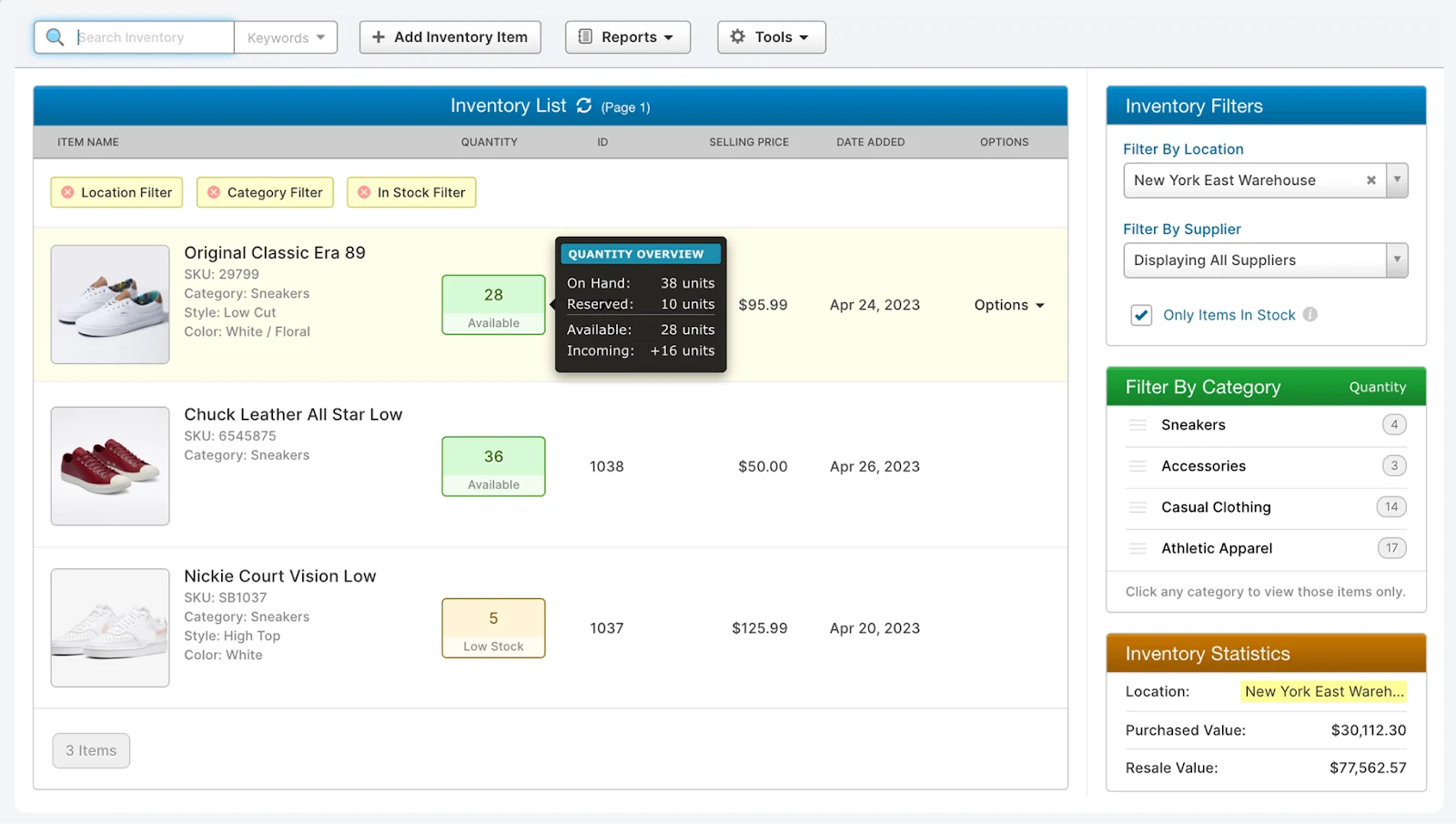Screen dimensions: 1456x824
Task: Click the New York East Wareh... location value
Action: (1324, 691)
